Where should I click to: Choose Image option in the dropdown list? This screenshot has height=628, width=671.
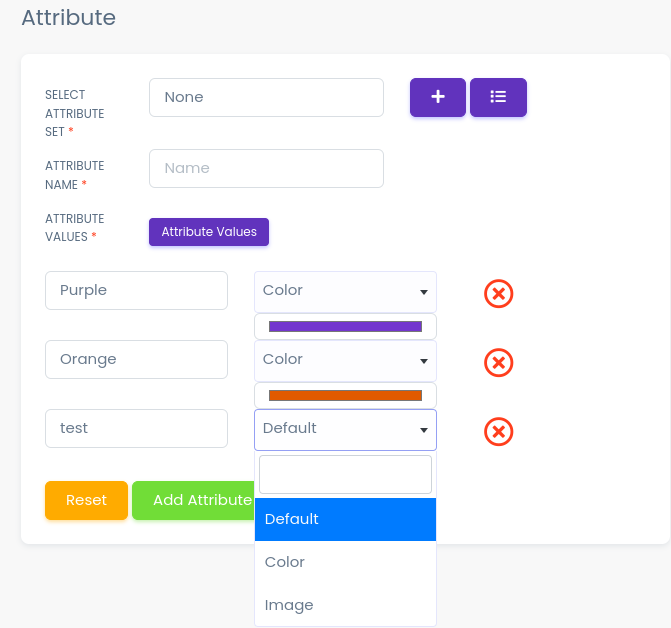pos(345,605)
